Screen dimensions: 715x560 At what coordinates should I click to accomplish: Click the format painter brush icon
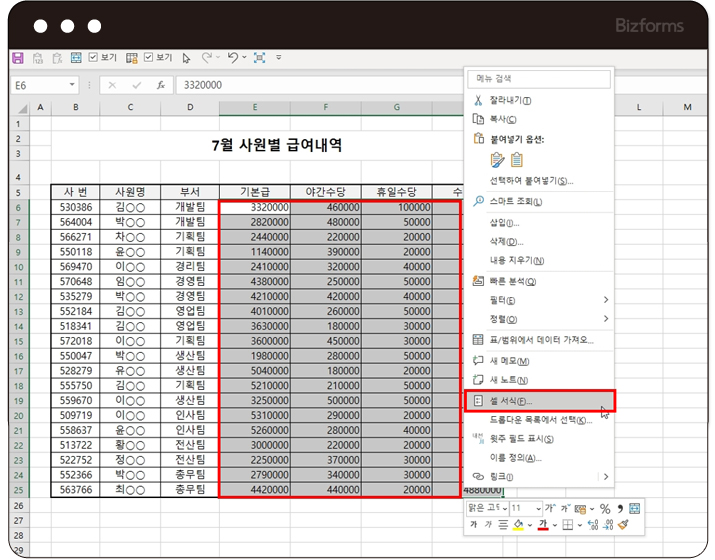point(622,525)
